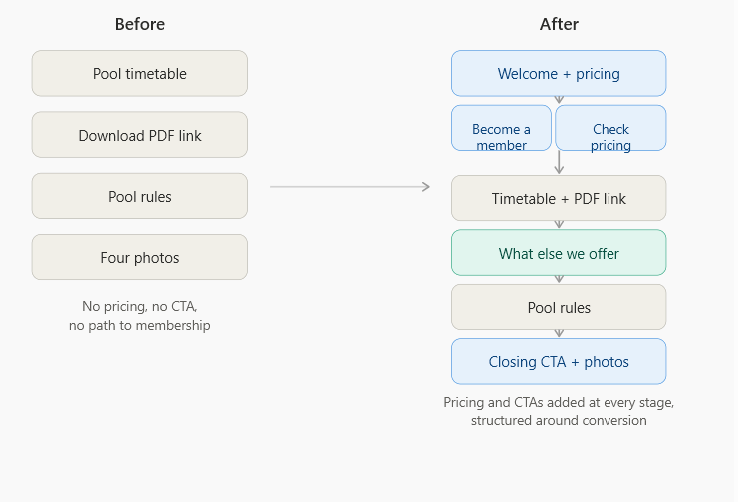
Task: Select the Pool rules box under After
Action: [559, 307]
